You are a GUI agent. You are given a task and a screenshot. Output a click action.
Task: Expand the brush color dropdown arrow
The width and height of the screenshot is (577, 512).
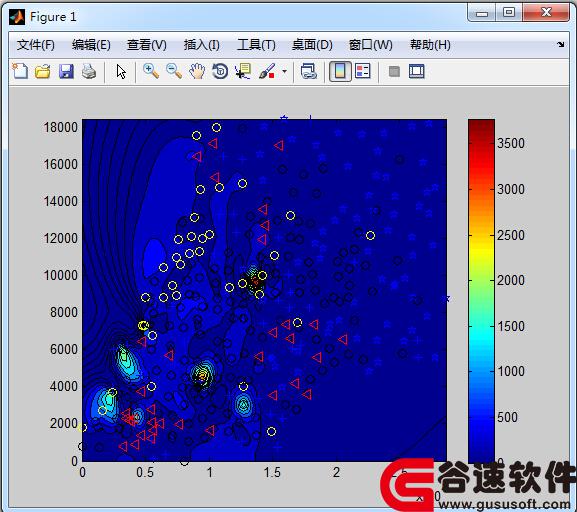pyautogui.click(x=284, y=71)
